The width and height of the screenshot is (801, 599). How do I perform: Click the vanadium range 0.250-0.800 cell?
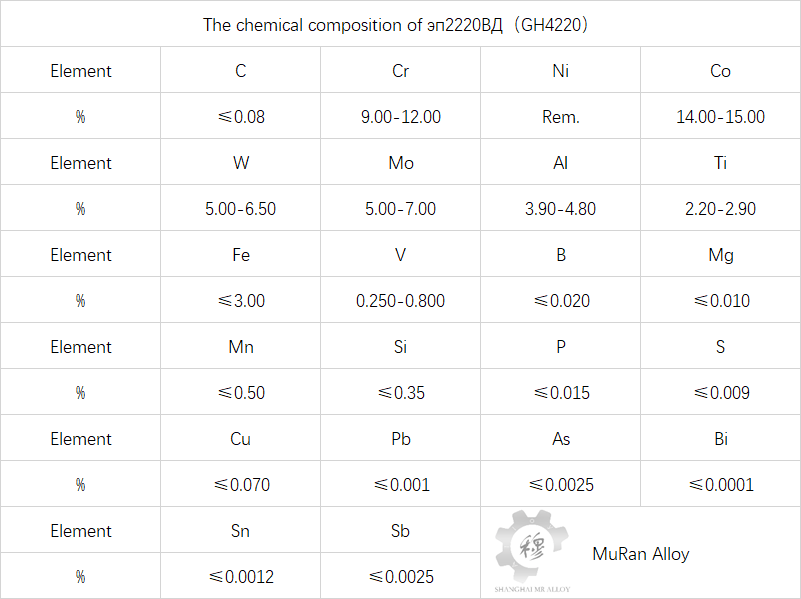click(400, 301)
